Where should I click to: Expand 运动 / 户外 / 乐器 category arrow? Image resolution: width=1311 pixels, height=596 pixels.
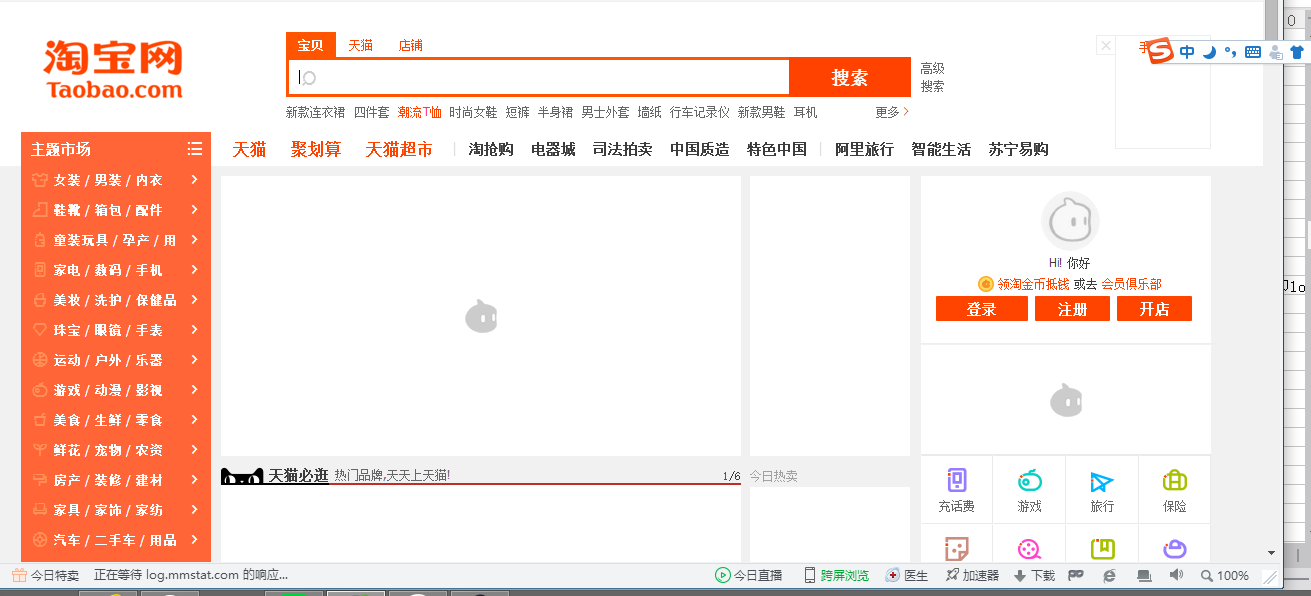[195, 360]
